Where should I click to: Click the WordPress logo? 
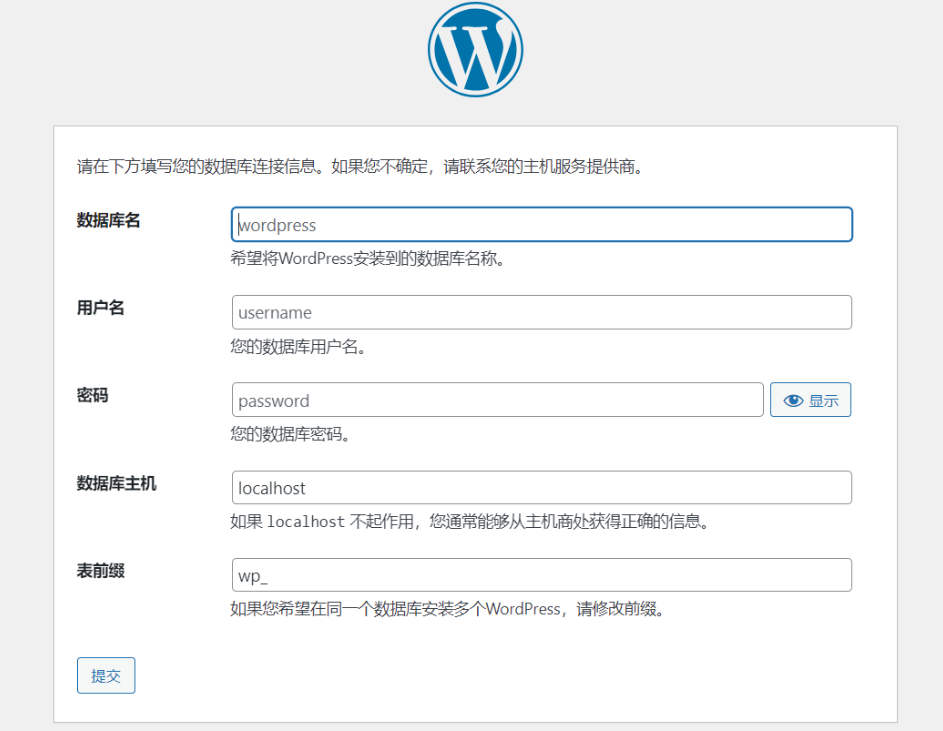click(475, 49)
